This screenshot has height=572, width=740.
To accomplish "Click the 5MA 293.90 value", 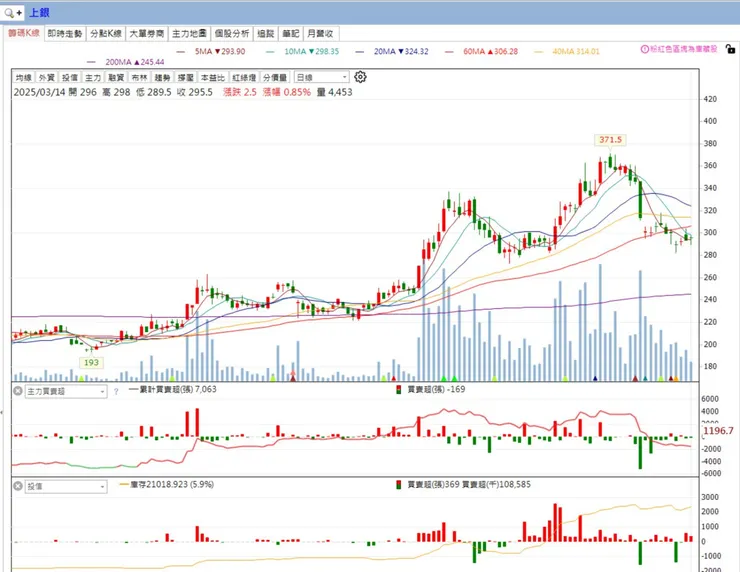I will (x=233, y=51).
